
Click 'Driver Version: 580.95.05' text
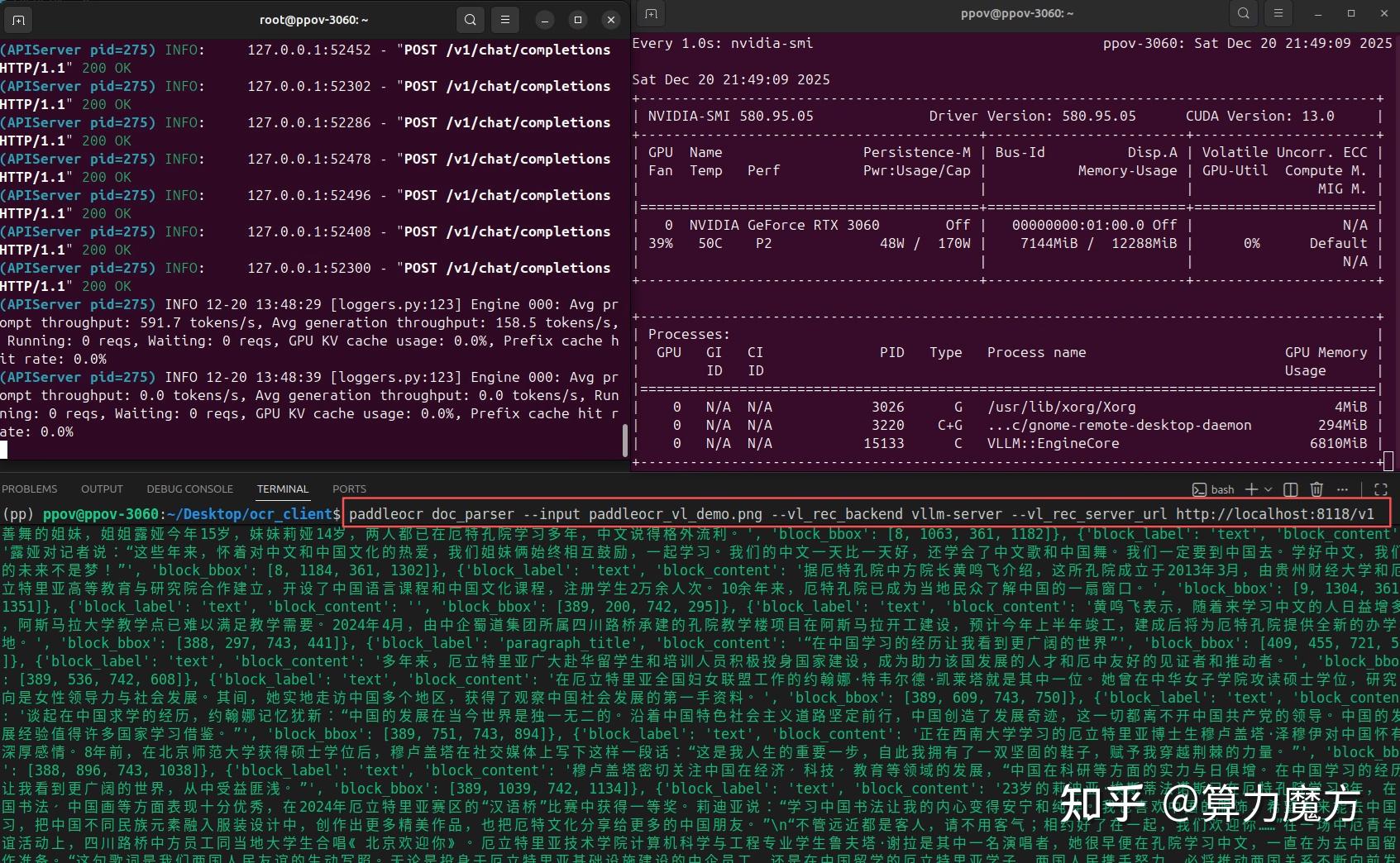coord(1033,116)
